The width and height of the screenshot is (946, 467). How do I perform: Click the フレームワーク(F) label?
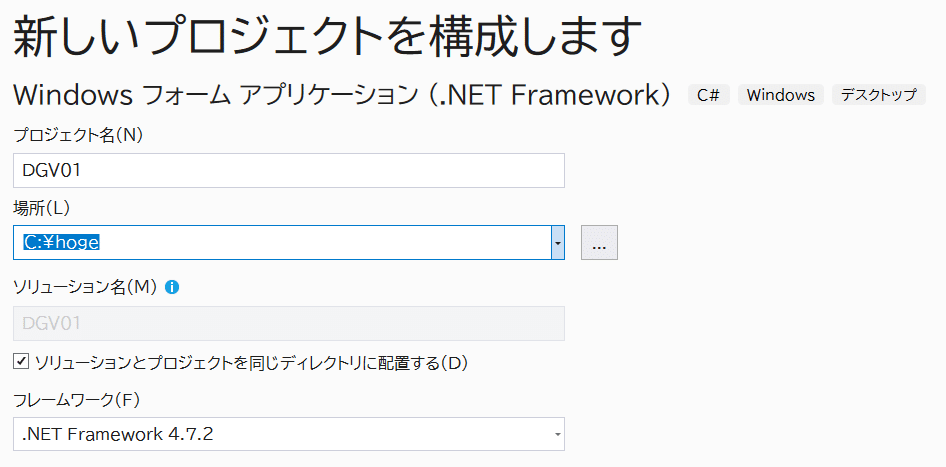77,400
